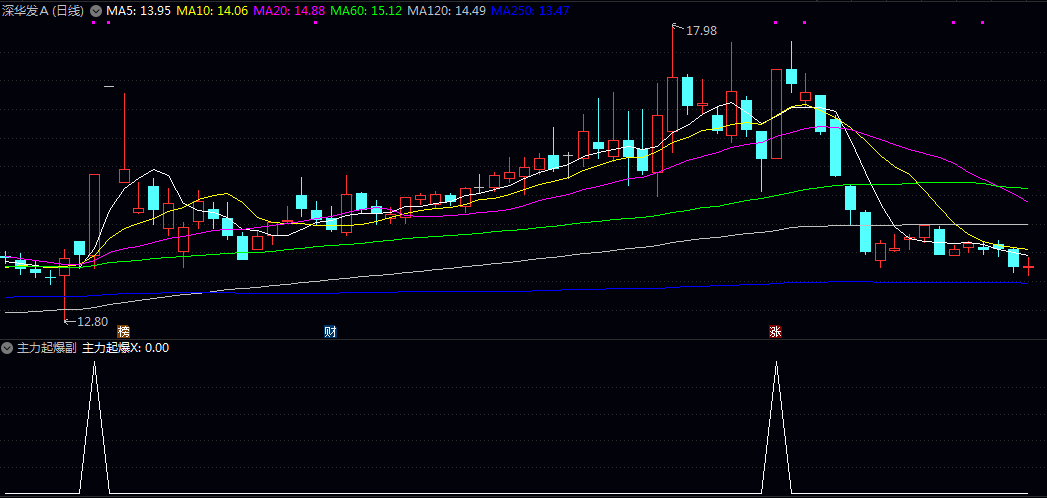Click the last red candlestick on the right
Image resolution: width=1047 pixels, height=498 pixels.
click(1028, 267)
